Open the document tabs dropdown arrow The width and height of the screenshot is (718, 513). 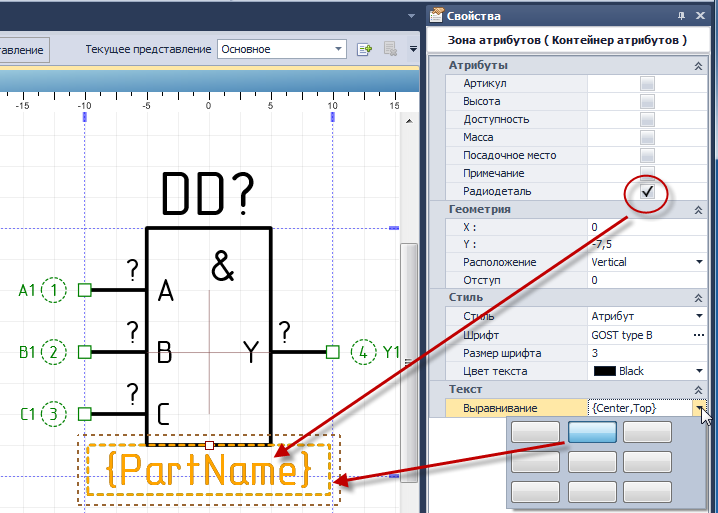click(x=411, y=16)
